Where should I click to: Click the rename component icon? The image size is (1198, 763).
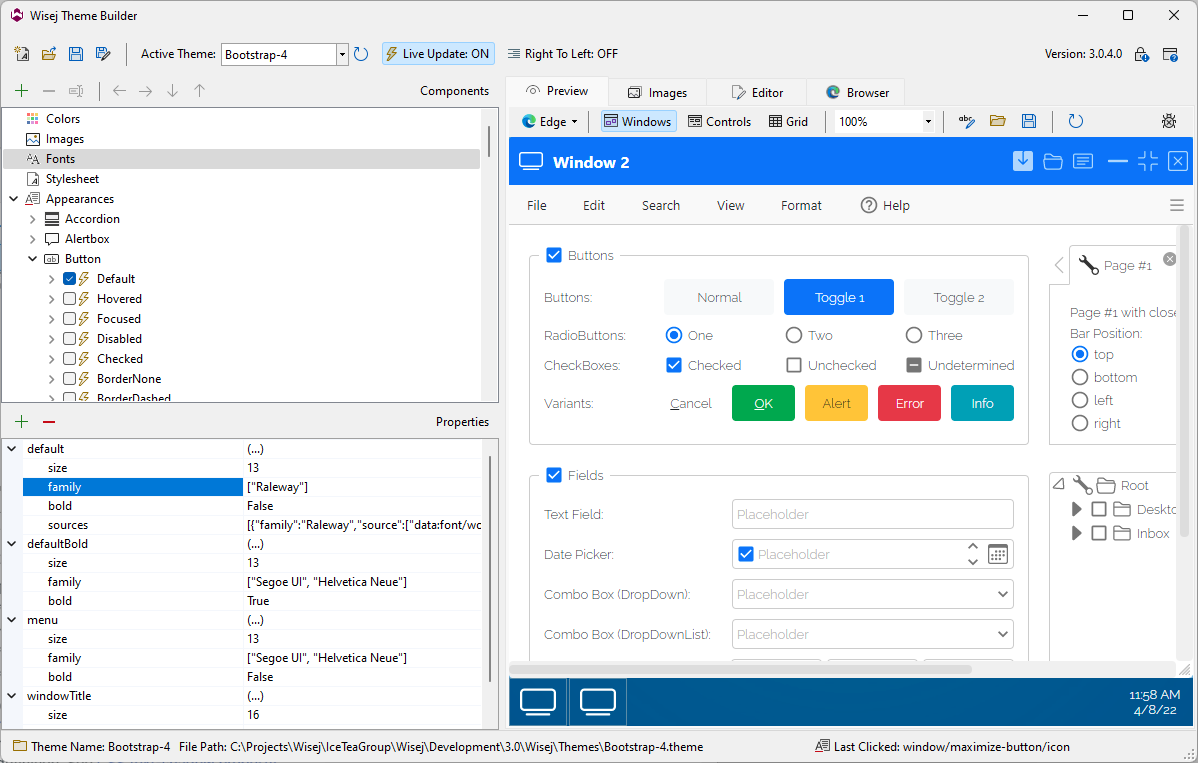76,91
